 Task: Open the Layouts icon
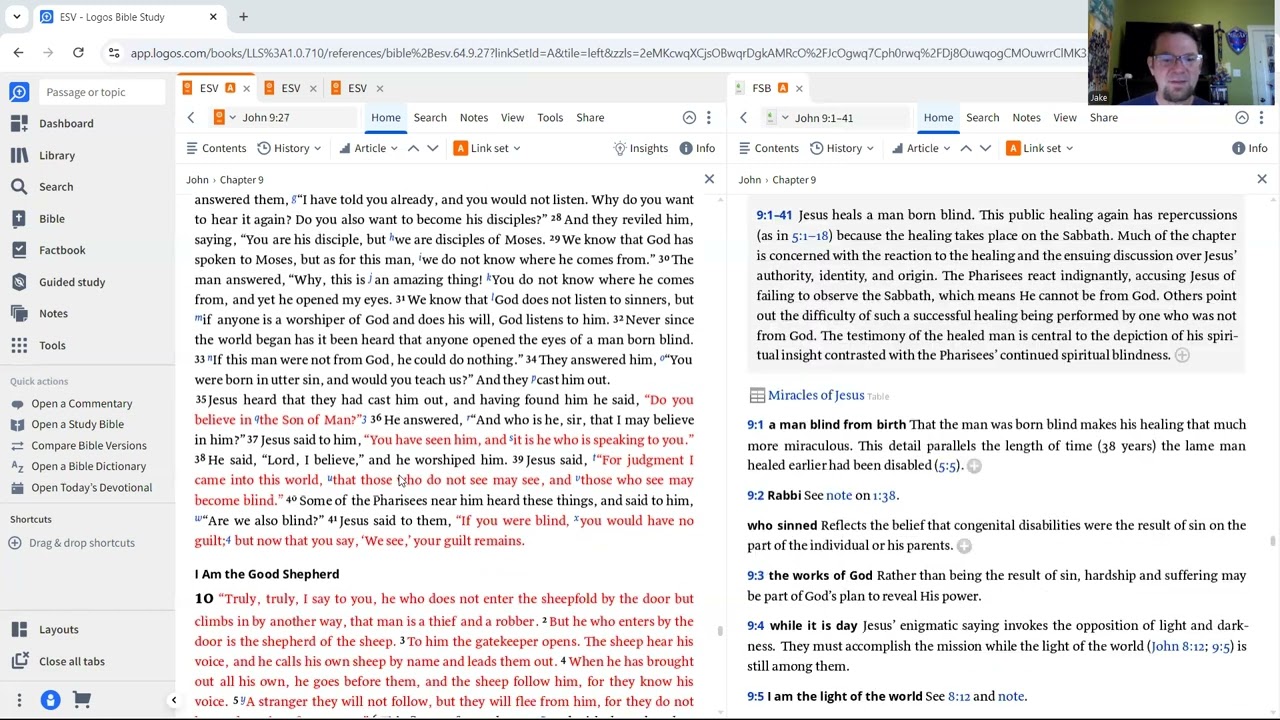click(x=19, y=629)
